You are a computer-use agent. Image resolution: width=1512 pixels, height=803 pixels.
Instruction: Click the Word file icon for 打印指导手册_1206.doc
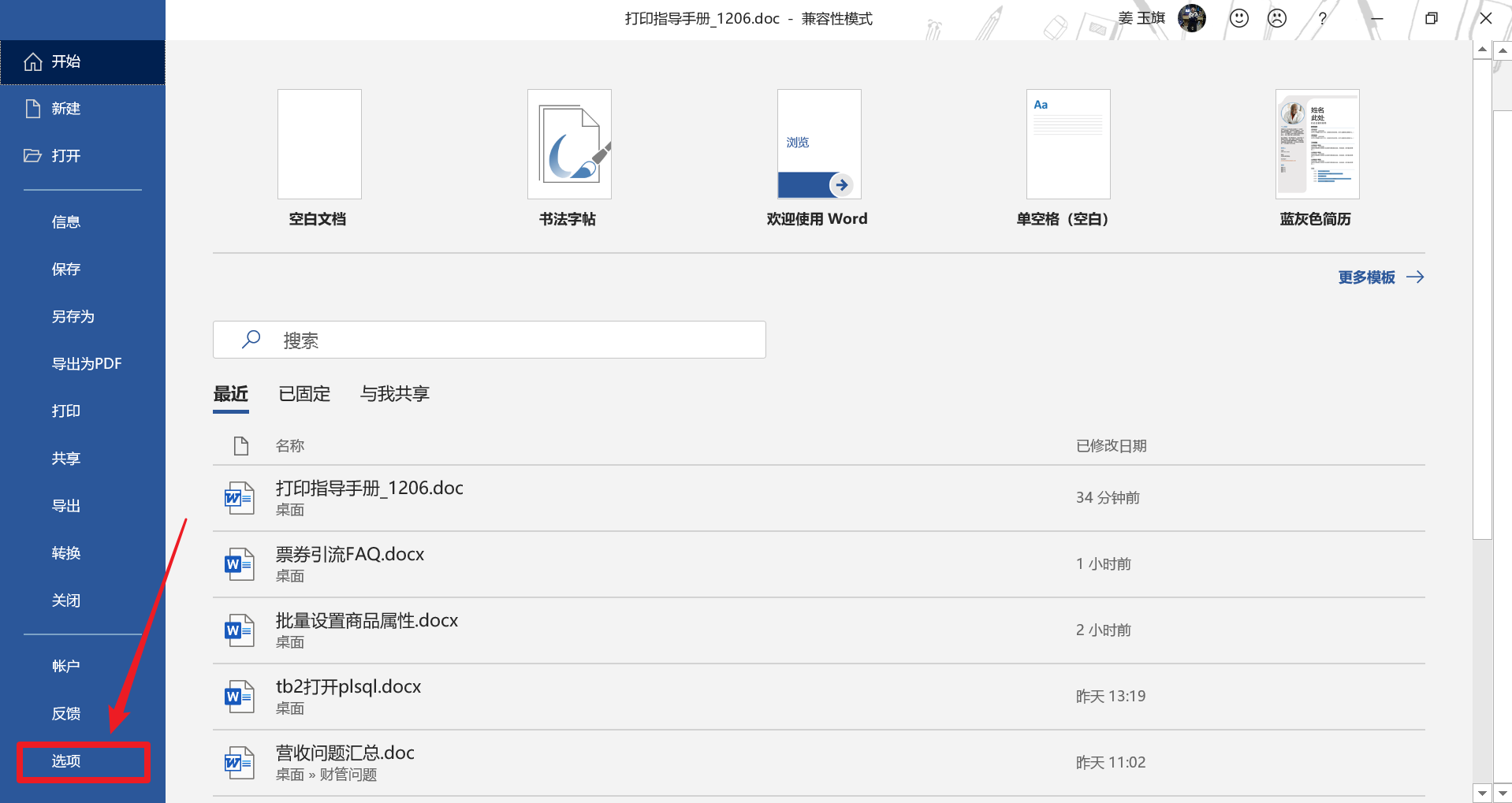coord(239,498)
